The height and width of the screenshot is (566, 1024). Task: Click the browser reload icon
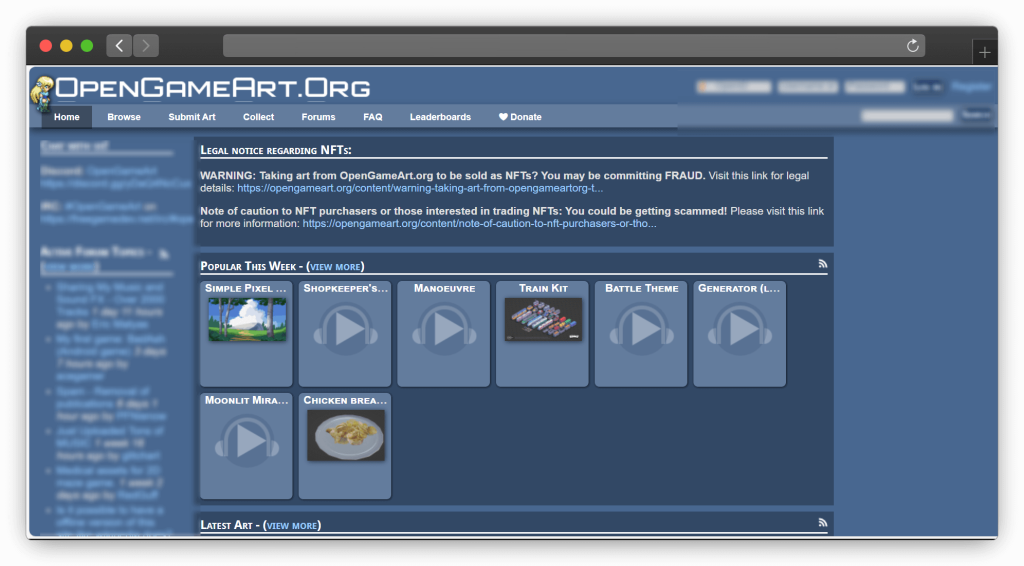point(912,46)
